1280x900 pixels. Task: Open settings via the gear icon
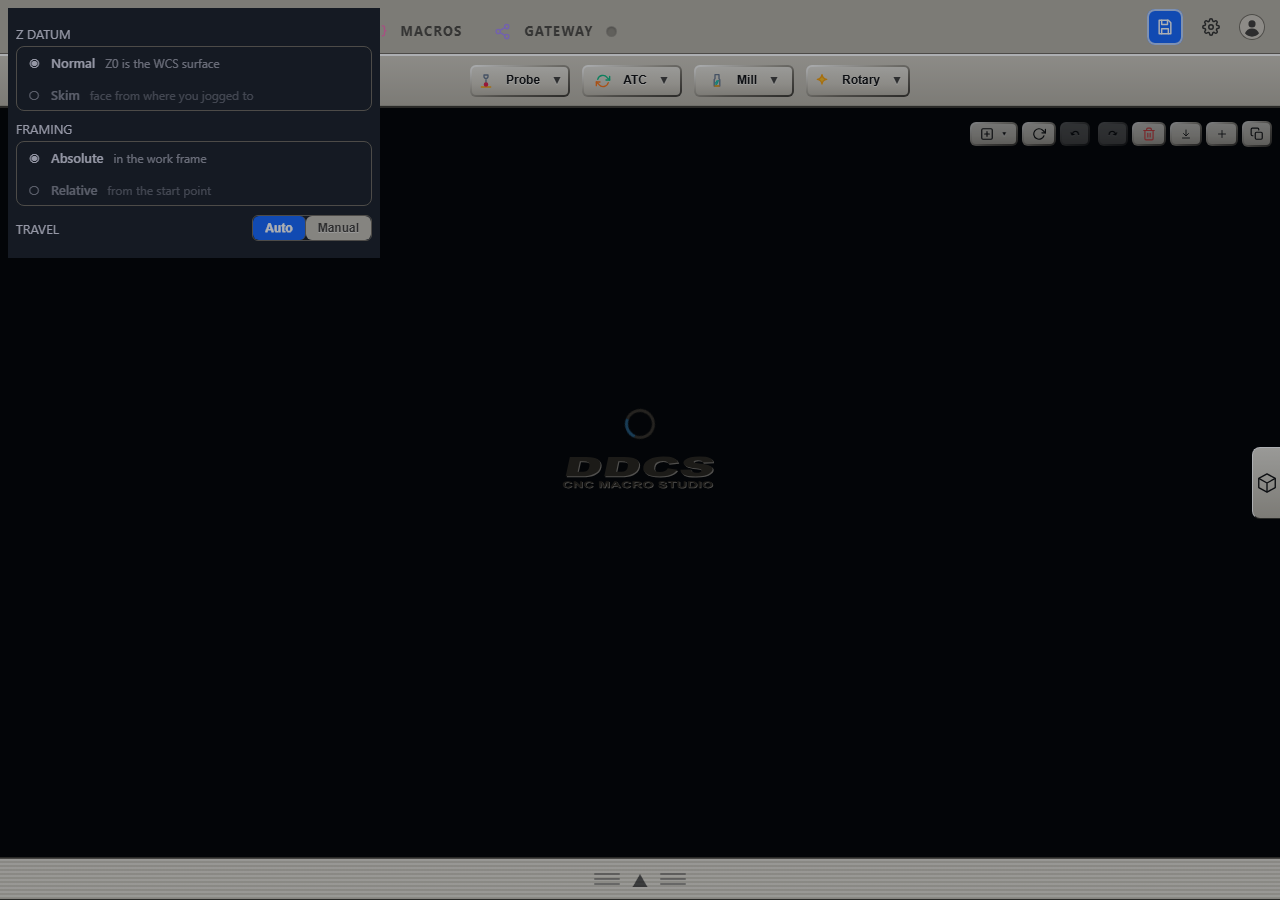1211,27
